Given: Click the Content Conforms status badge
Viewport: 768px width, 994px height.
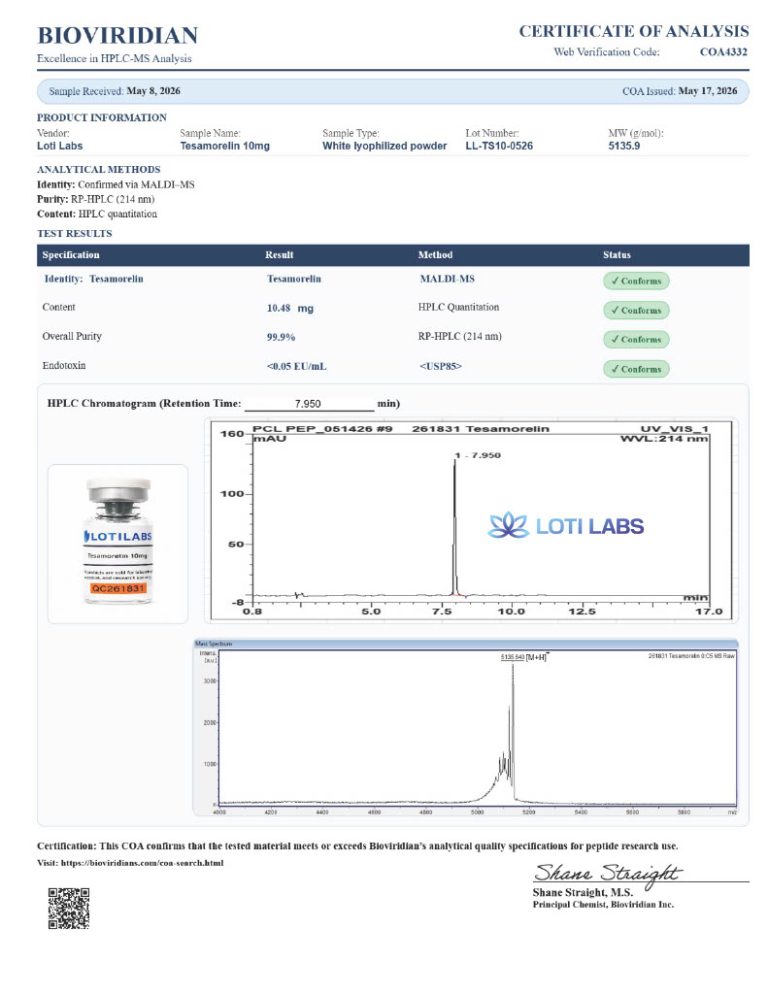Looking at the screenshot, I should [x=636, y=310].
